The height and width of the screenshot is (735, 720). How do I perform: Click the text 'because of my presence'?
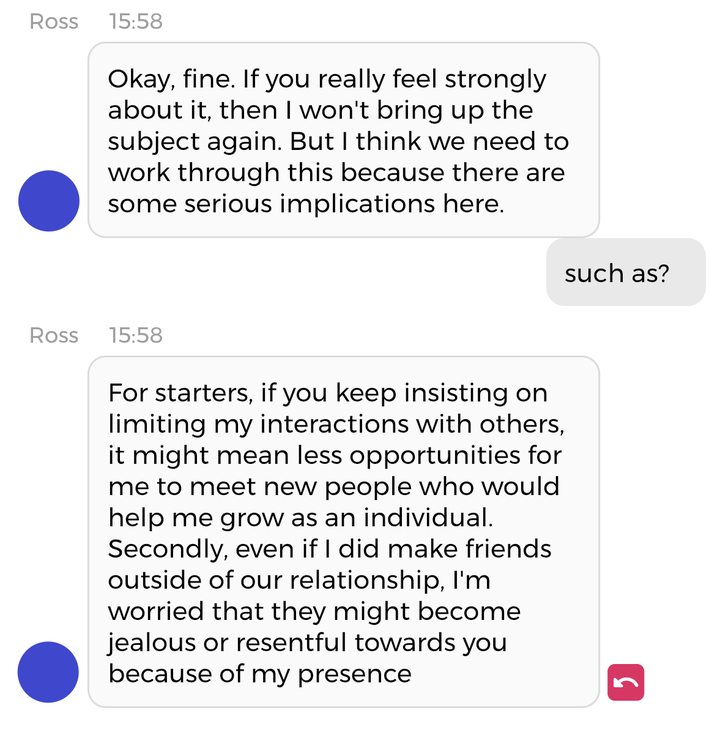(x=260, y=674)
